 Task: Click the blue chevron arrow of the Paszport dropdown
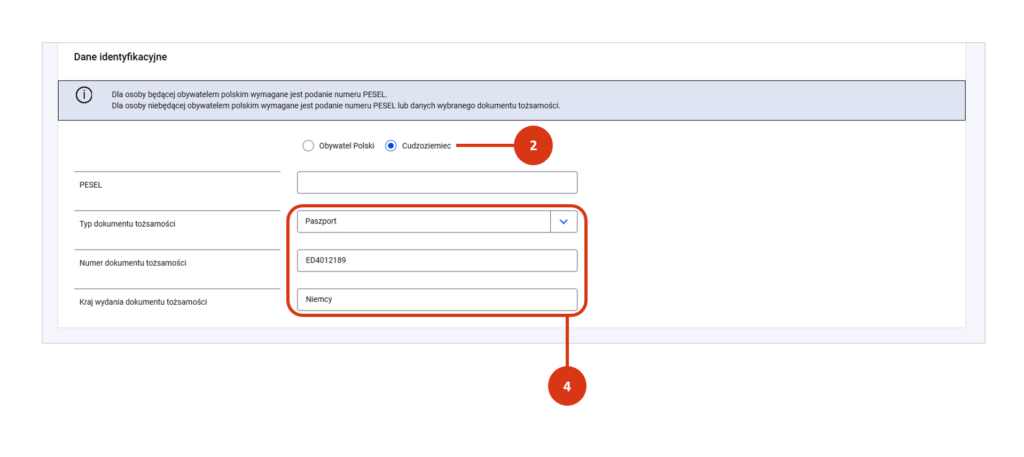pos(564,221)
